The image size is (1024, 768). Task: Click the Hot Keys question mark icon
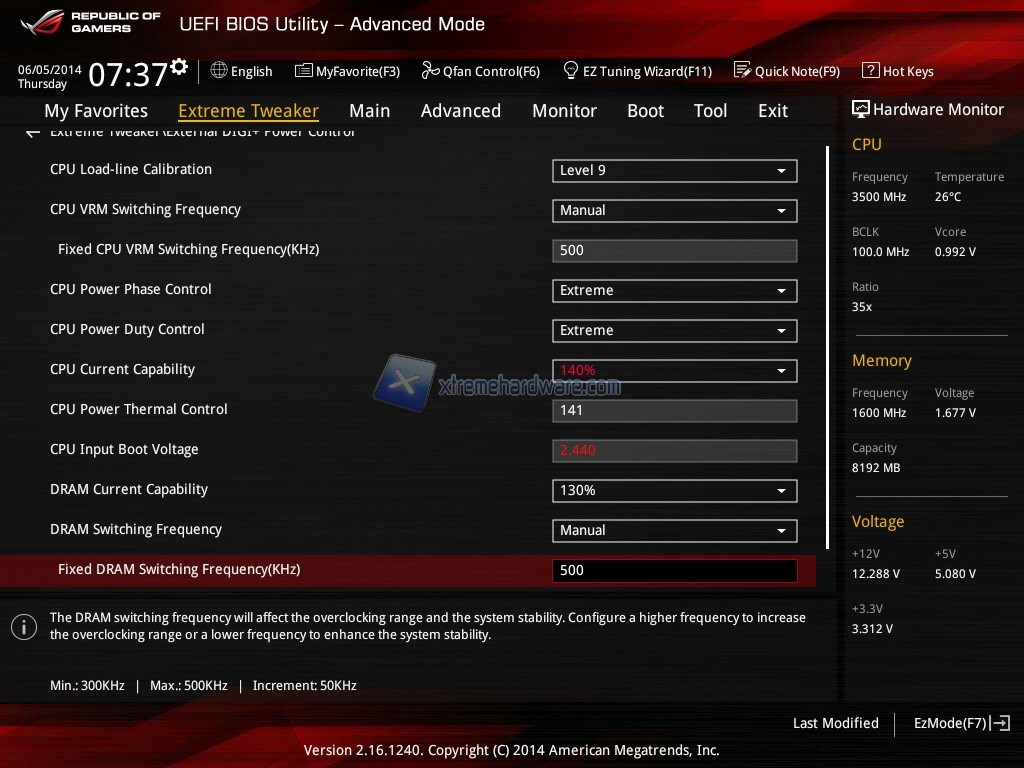coord(870,71)
